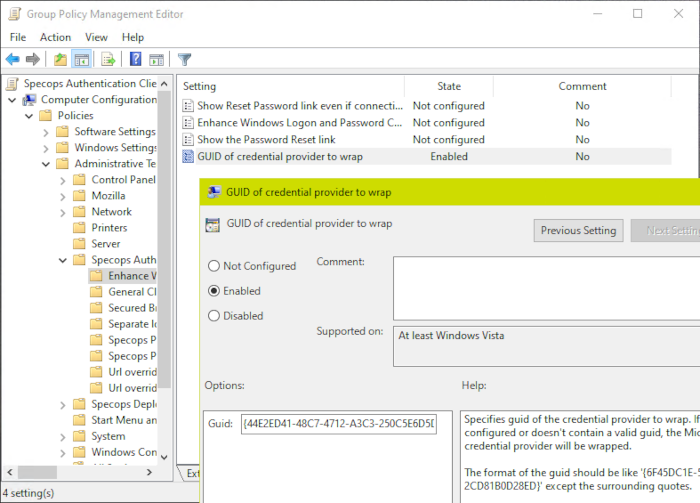Viewport: 700px width, 503px height.
Task: Open 'Show the Password Reset link' setting
Action: coord(265,140)
